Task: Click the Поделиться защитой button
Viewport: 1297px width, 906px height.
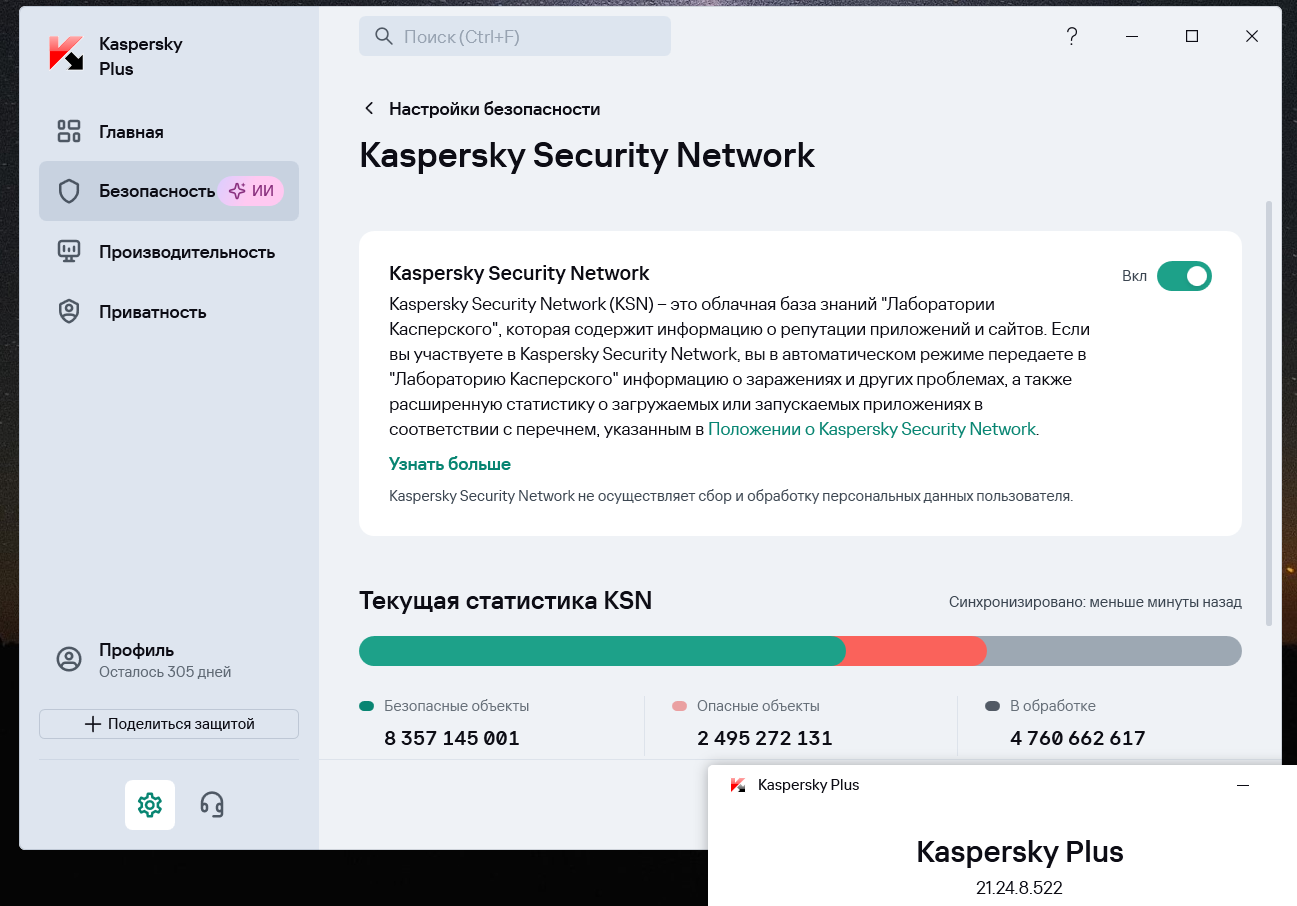Action: tap(169, 724)
